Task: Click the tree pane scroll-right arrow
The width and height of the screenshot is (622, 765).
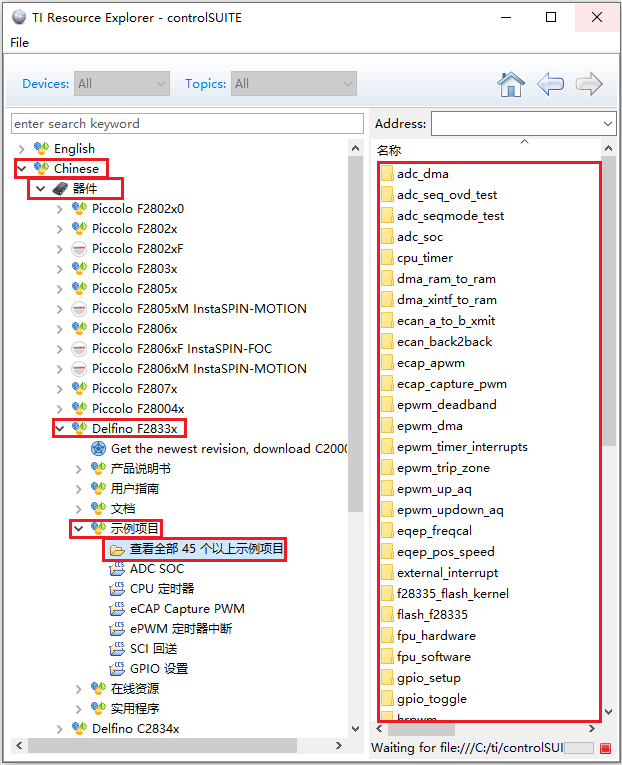Action: pyautogui.click(x=339, y=745)
